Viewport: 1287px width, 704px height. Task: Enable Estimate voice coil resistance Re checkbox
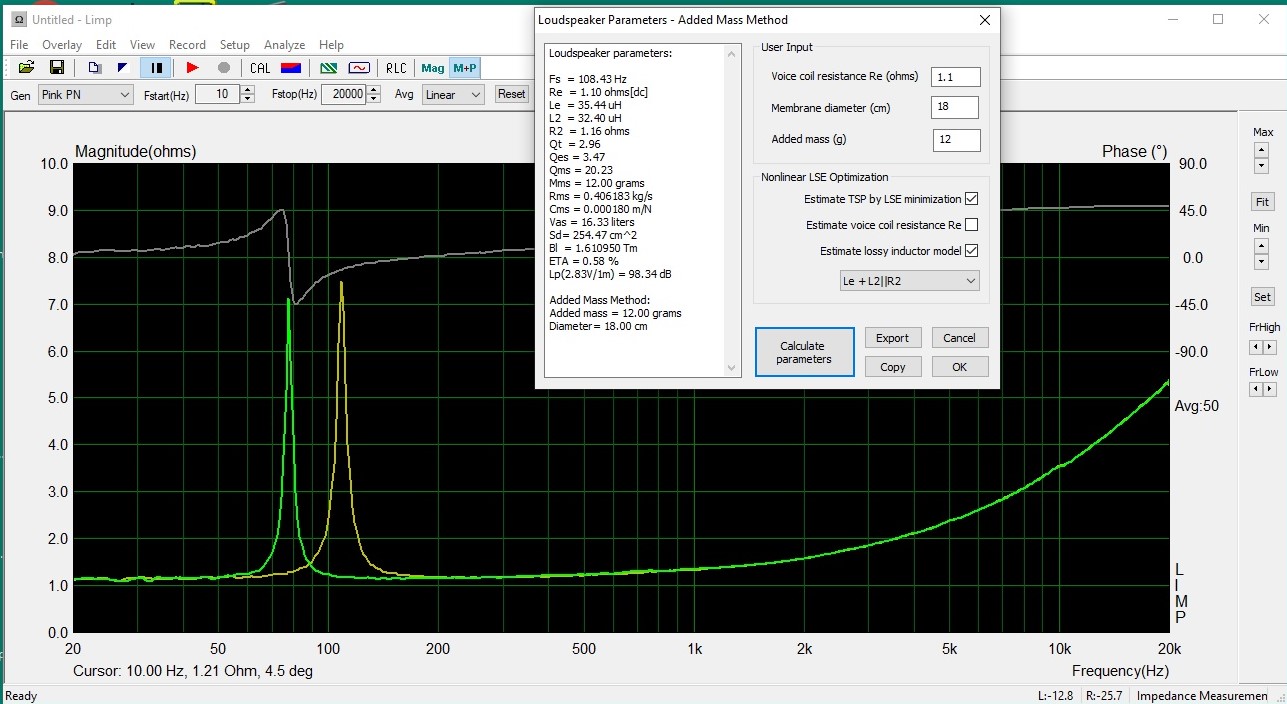971,225
